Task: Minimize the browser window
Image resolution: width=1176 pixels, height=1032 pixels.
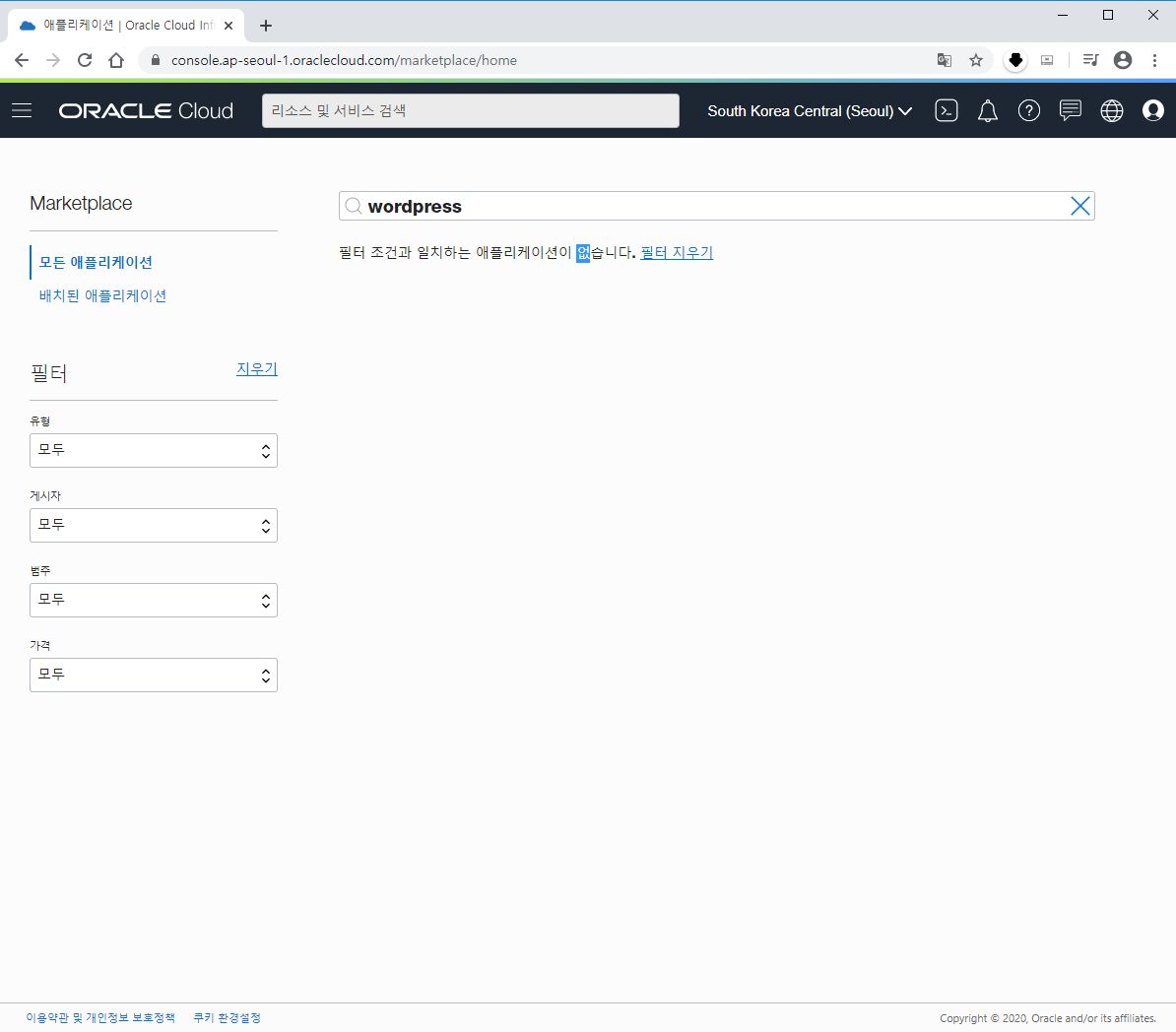Action: coord(1063,15)
